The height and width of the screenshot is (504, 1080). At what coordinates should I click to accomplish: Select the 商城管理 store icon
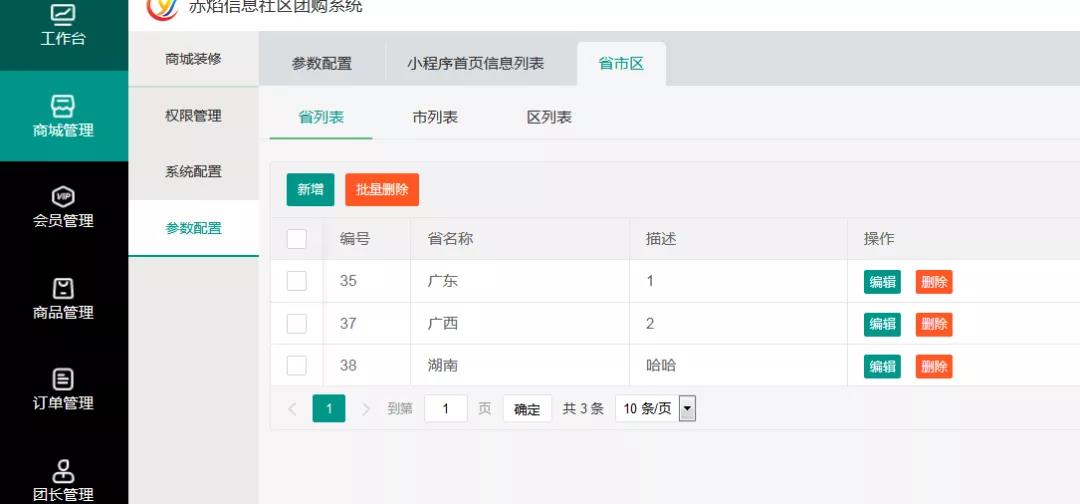(x=63, y=106)
